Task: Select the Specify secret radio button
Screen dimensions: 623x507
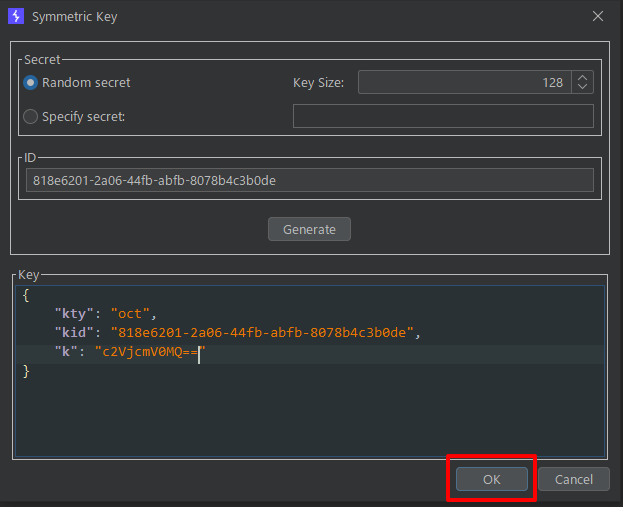Action: 31,117
